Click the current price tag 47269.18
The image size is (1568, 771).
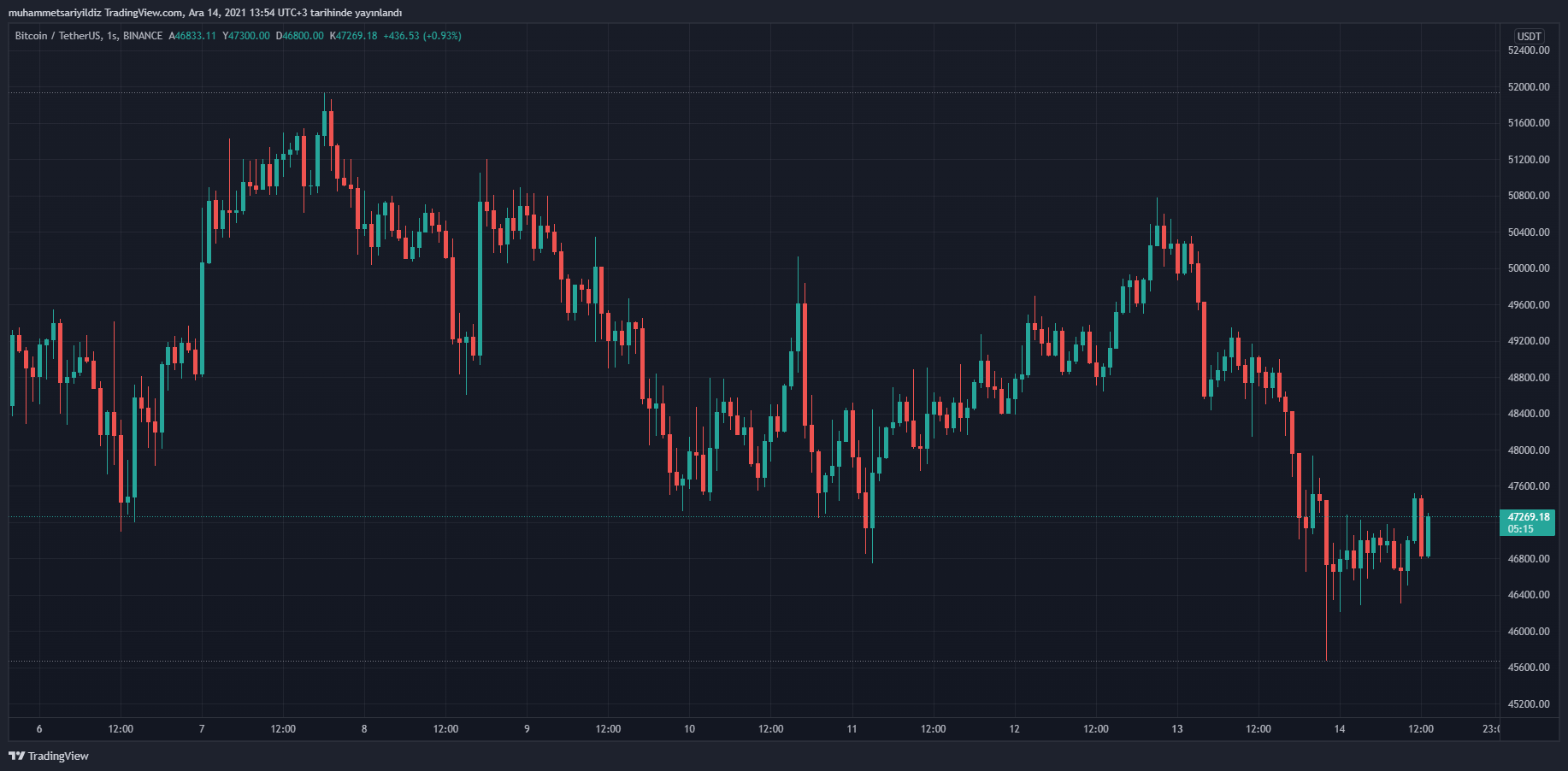click(1528, 517)
